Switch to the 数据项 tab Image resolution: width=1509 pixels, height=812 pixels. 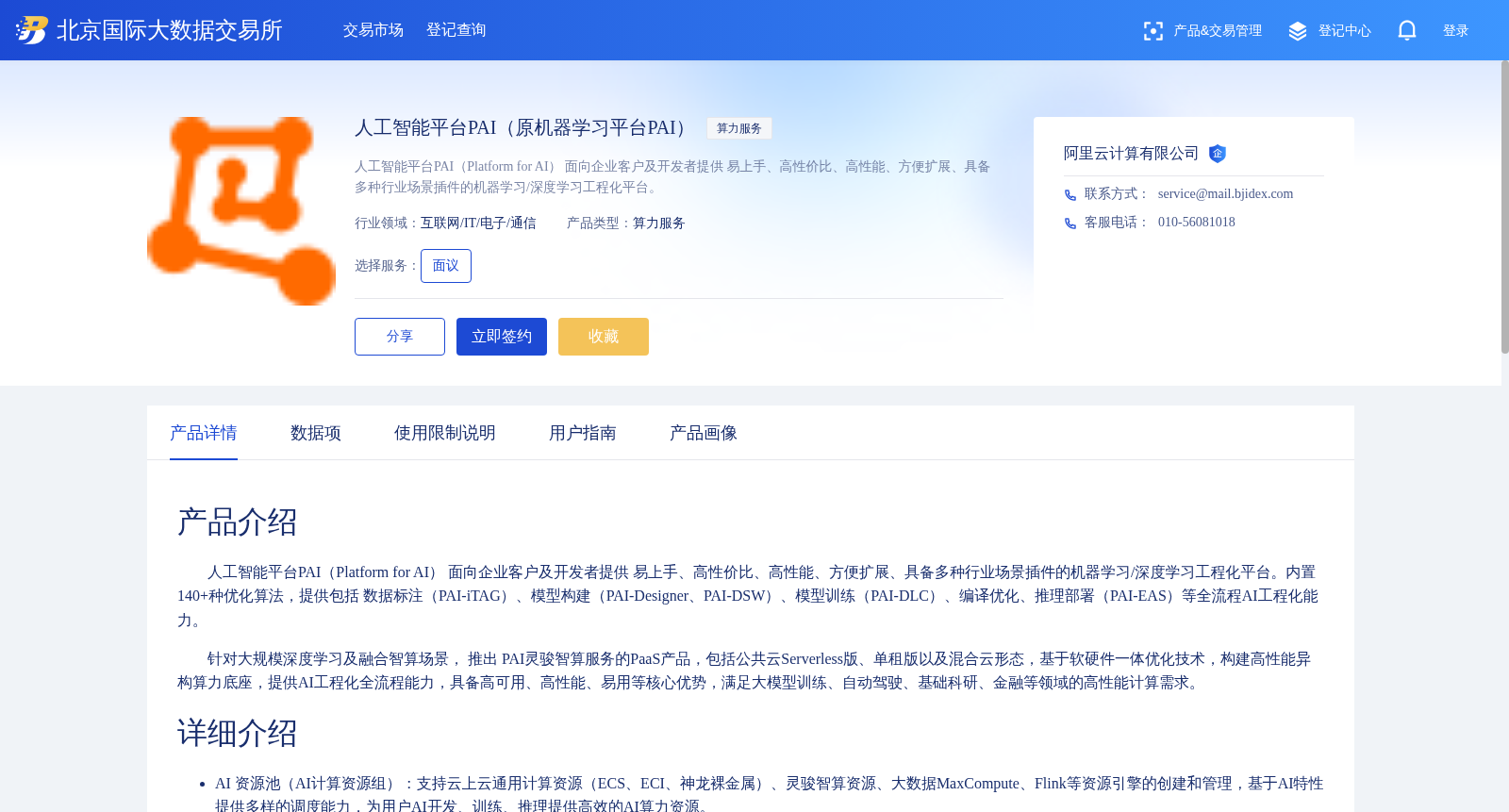tap(316, 433)
